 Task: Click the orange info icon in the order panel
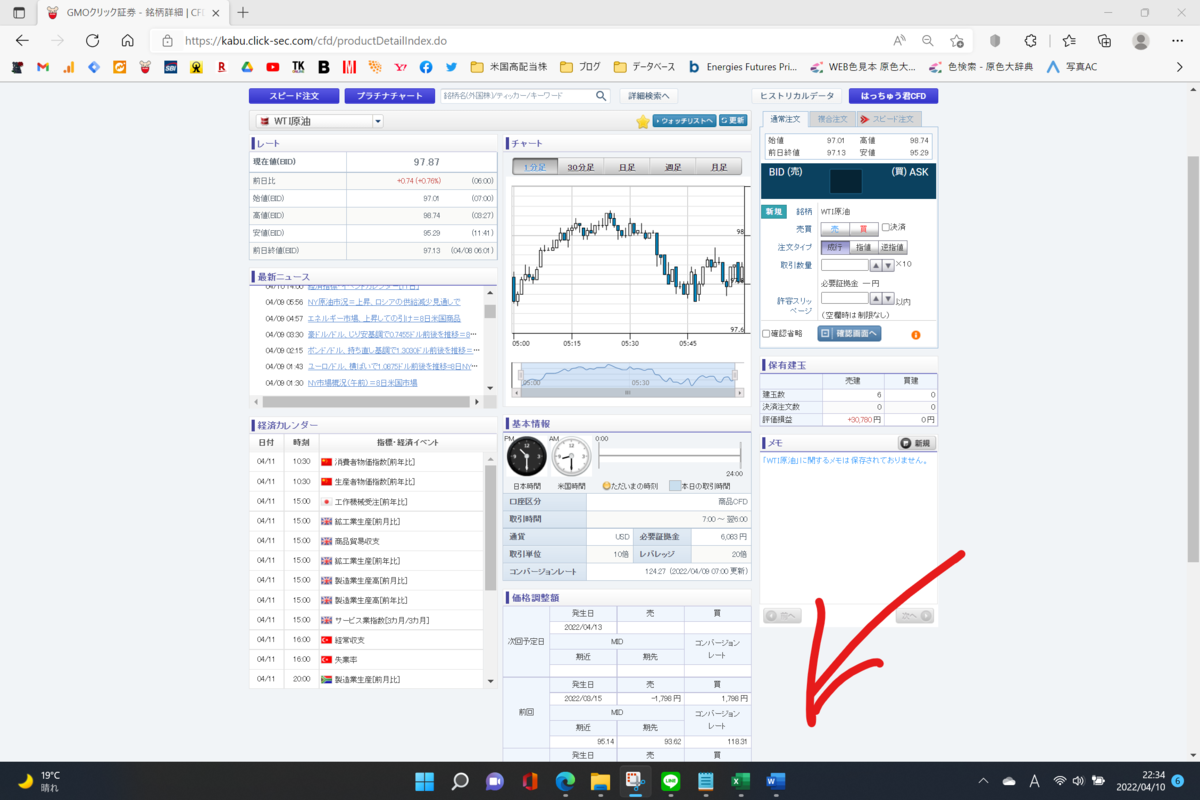tap(915, 334)
